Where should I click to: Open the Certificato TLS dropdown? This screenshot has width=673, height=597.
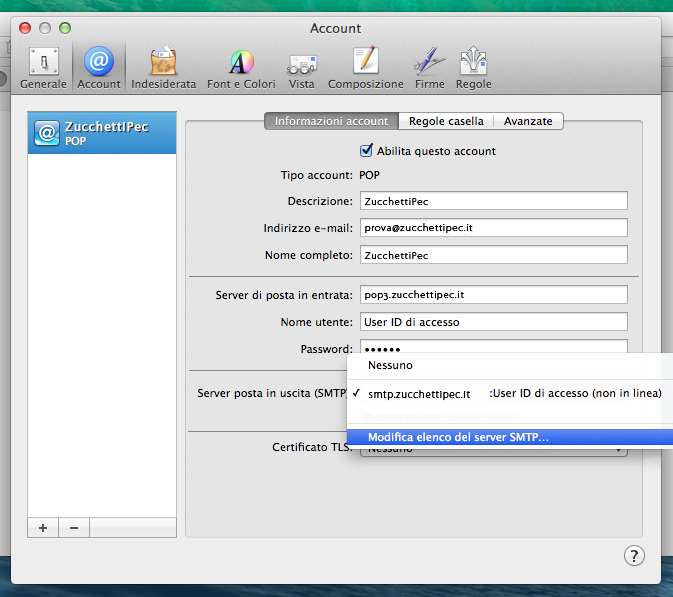(x=494, y=450)
